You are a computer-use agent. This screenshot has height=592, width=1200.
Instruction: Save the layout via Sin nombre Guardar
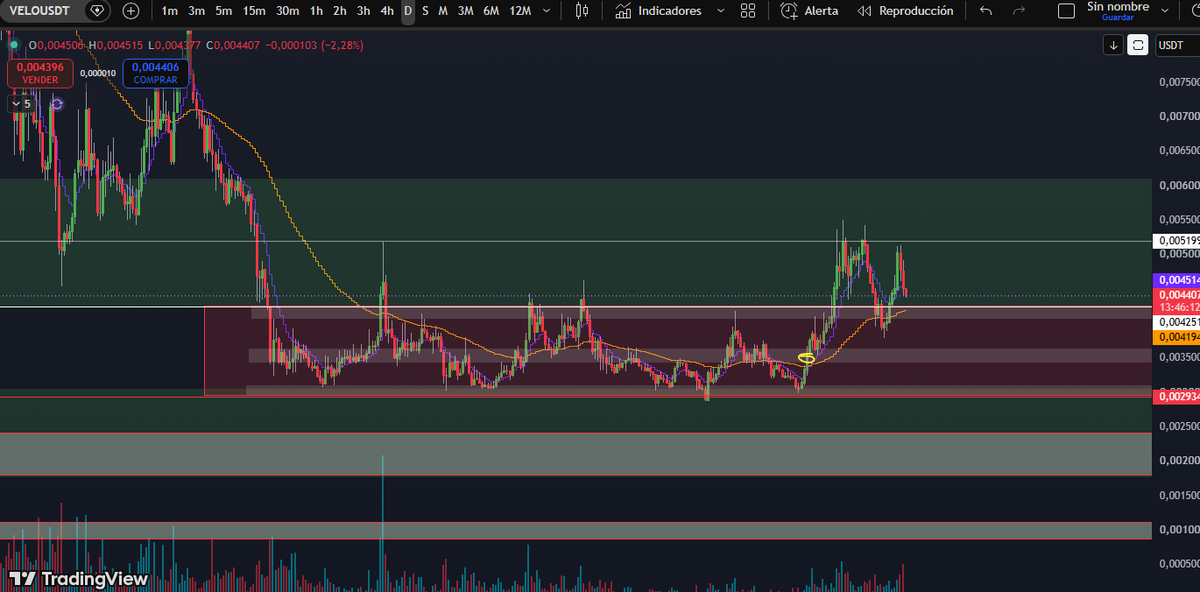(1118, 11)
